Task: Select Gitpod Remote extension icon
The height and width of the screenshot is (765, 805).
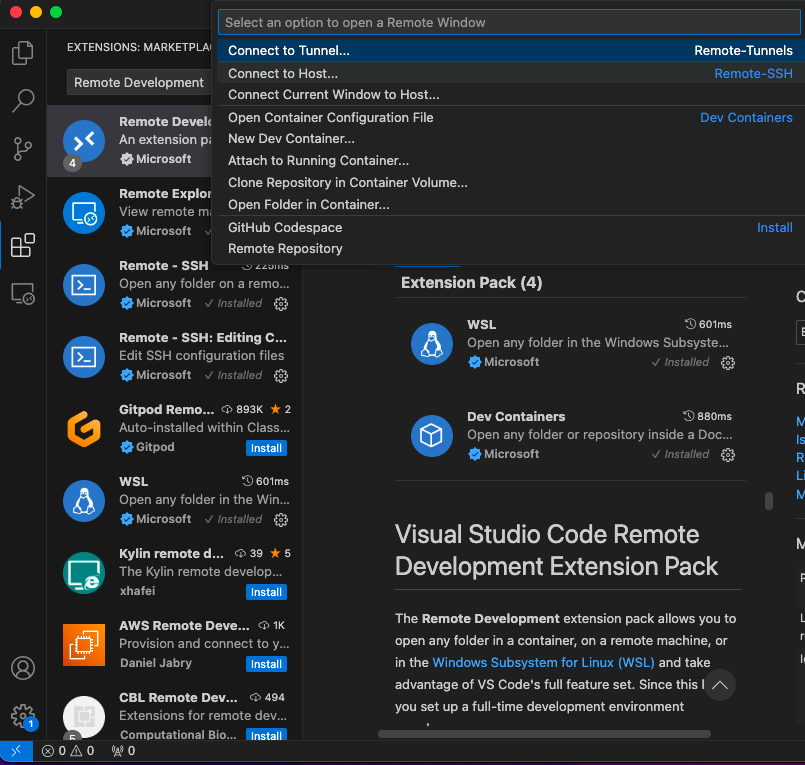Action: [84, 429]
